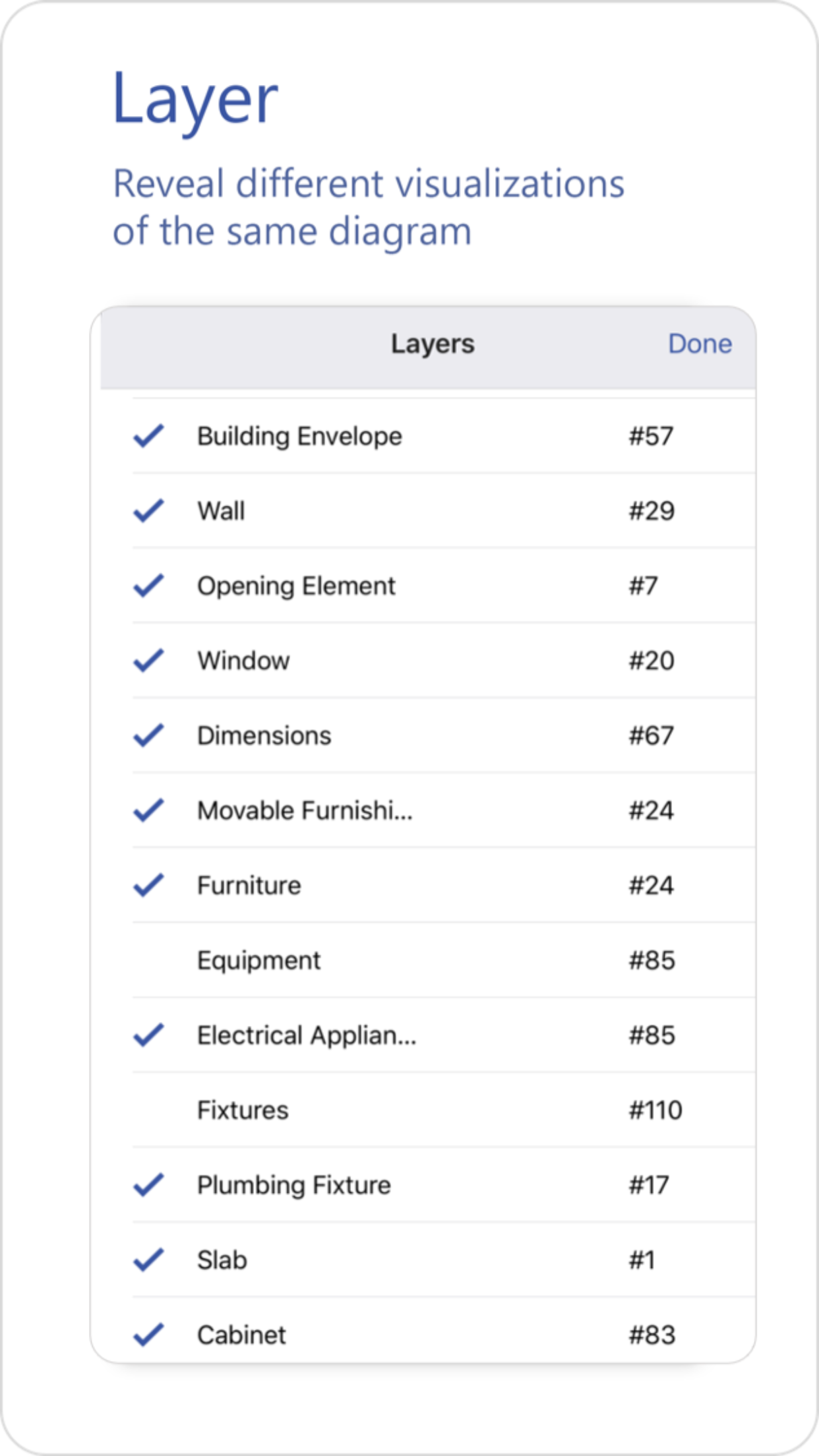
Task: Toggle the Building Envelope layer checkmark
Action: (149, 436)
